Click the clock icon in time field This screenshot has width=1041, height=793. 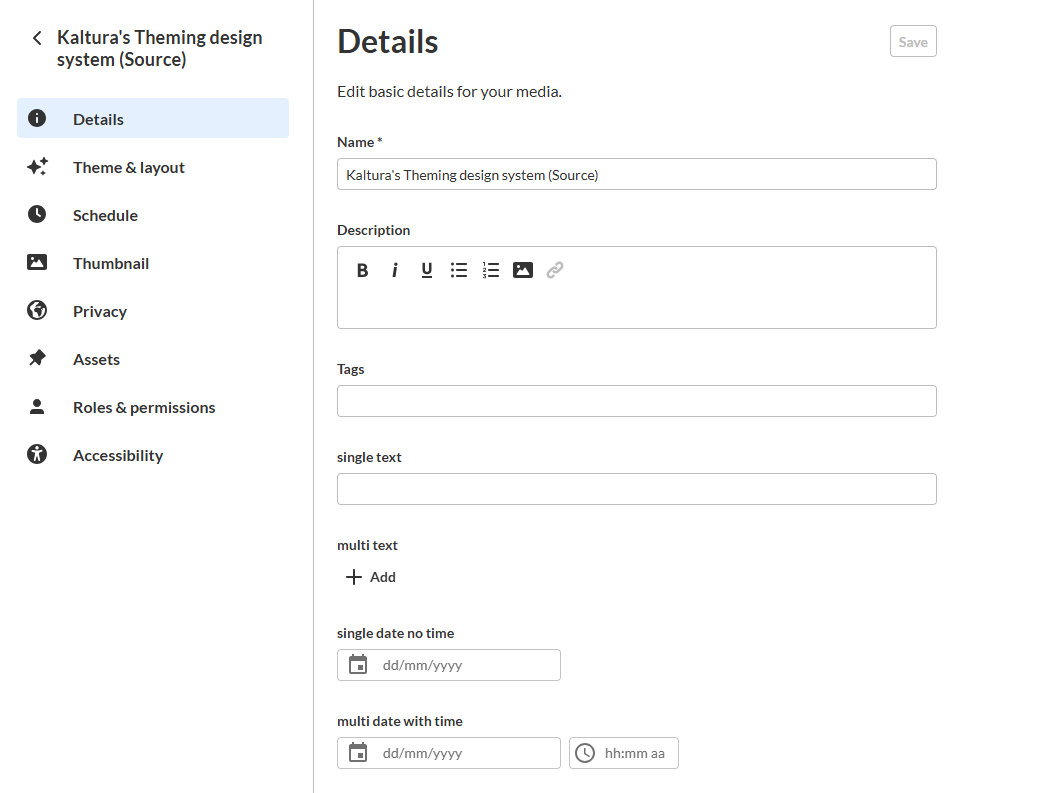click(585, 753)
